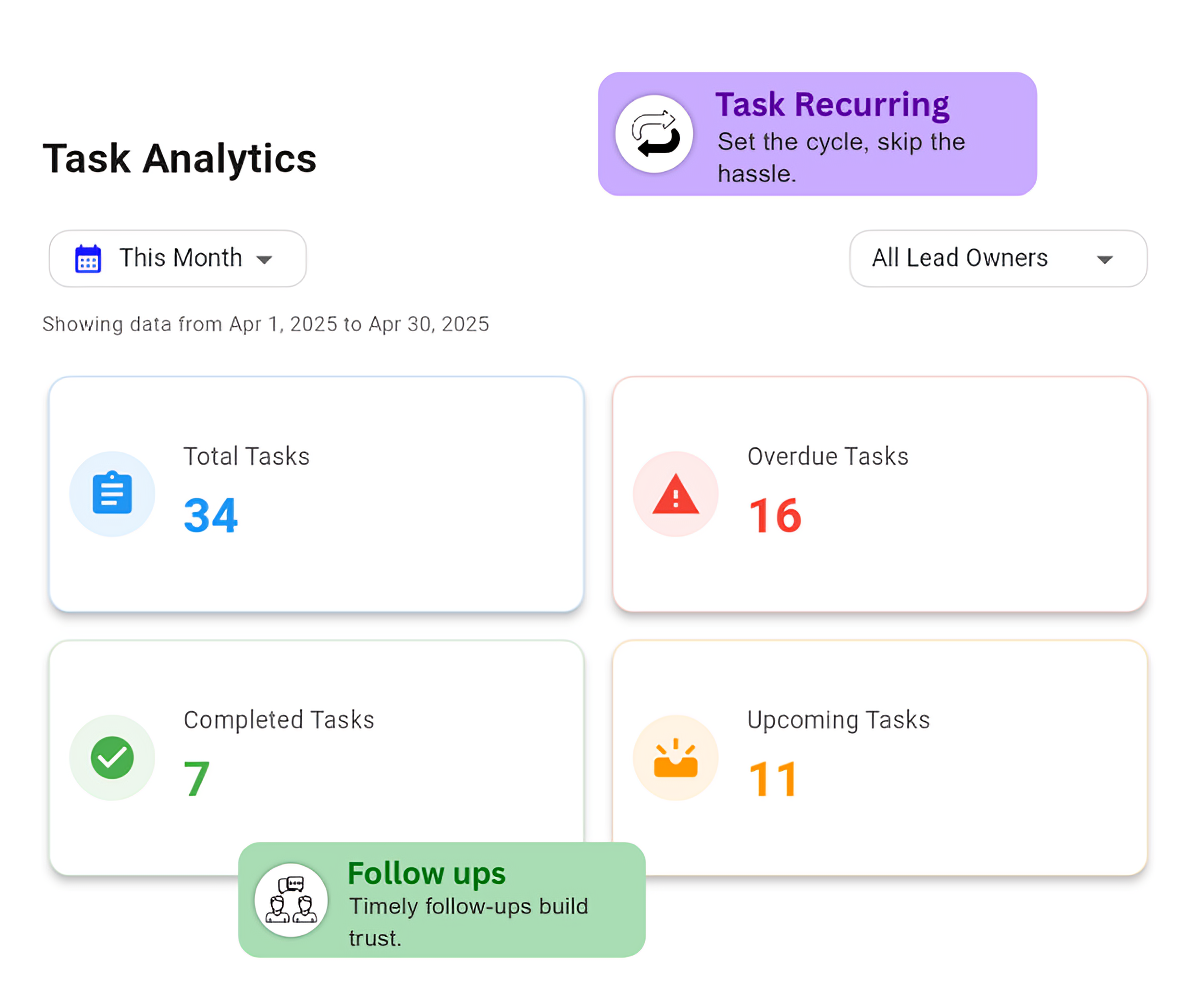Select the Completed Tasks number 7
Screen dimensions: 1200x1000
(195, 779)
